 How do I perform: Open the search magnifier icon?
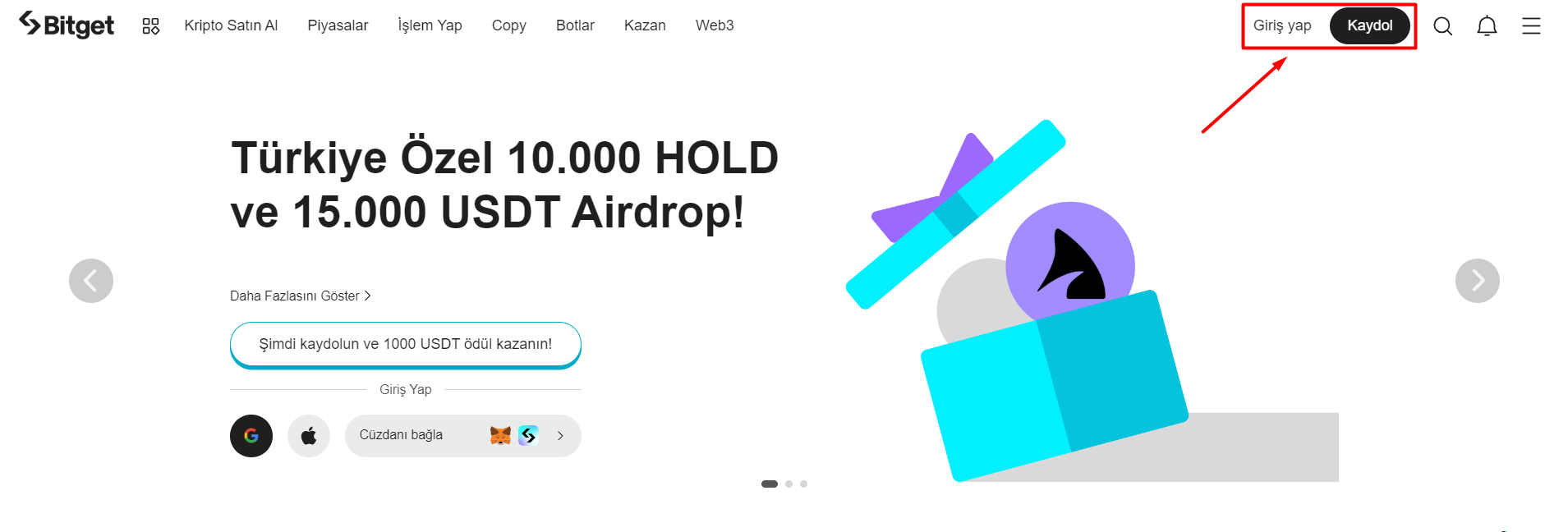[x=1442, y=26]
